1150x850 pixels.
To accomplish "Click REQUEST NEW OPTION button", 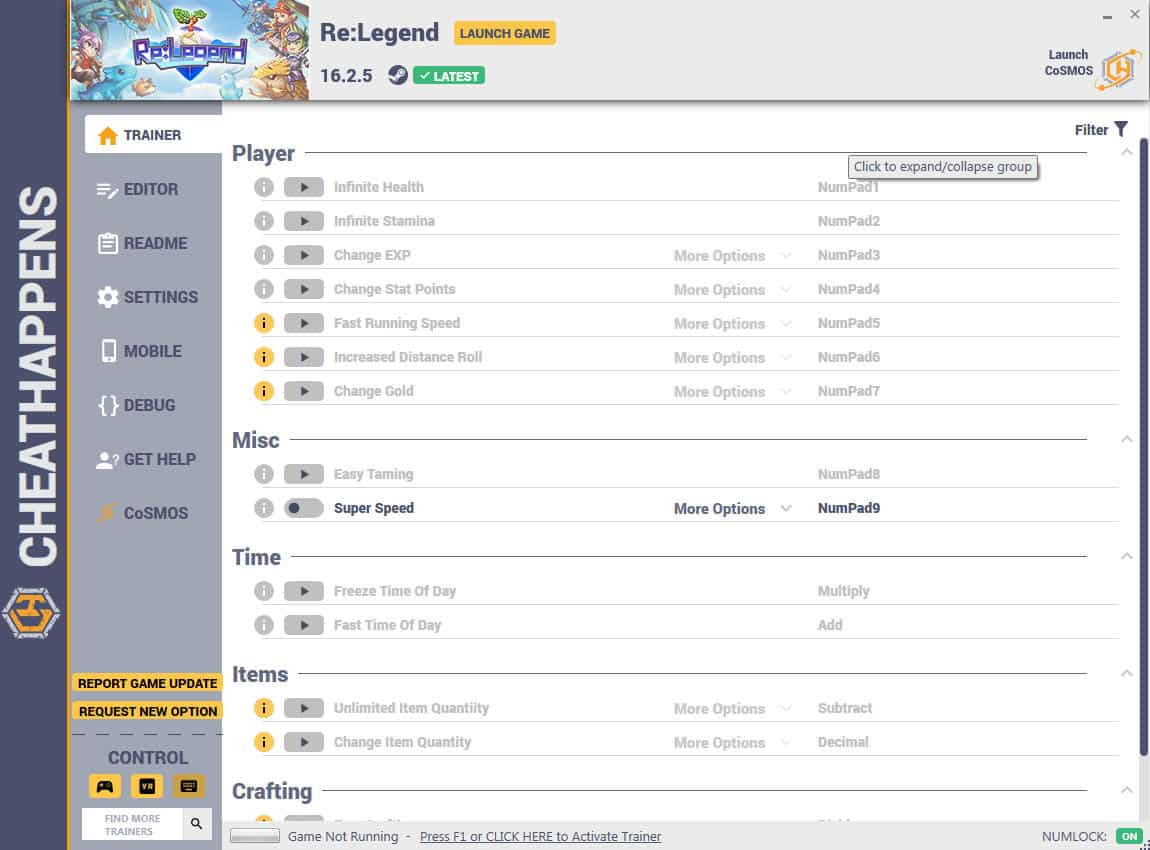I will [x=147, y=711].
